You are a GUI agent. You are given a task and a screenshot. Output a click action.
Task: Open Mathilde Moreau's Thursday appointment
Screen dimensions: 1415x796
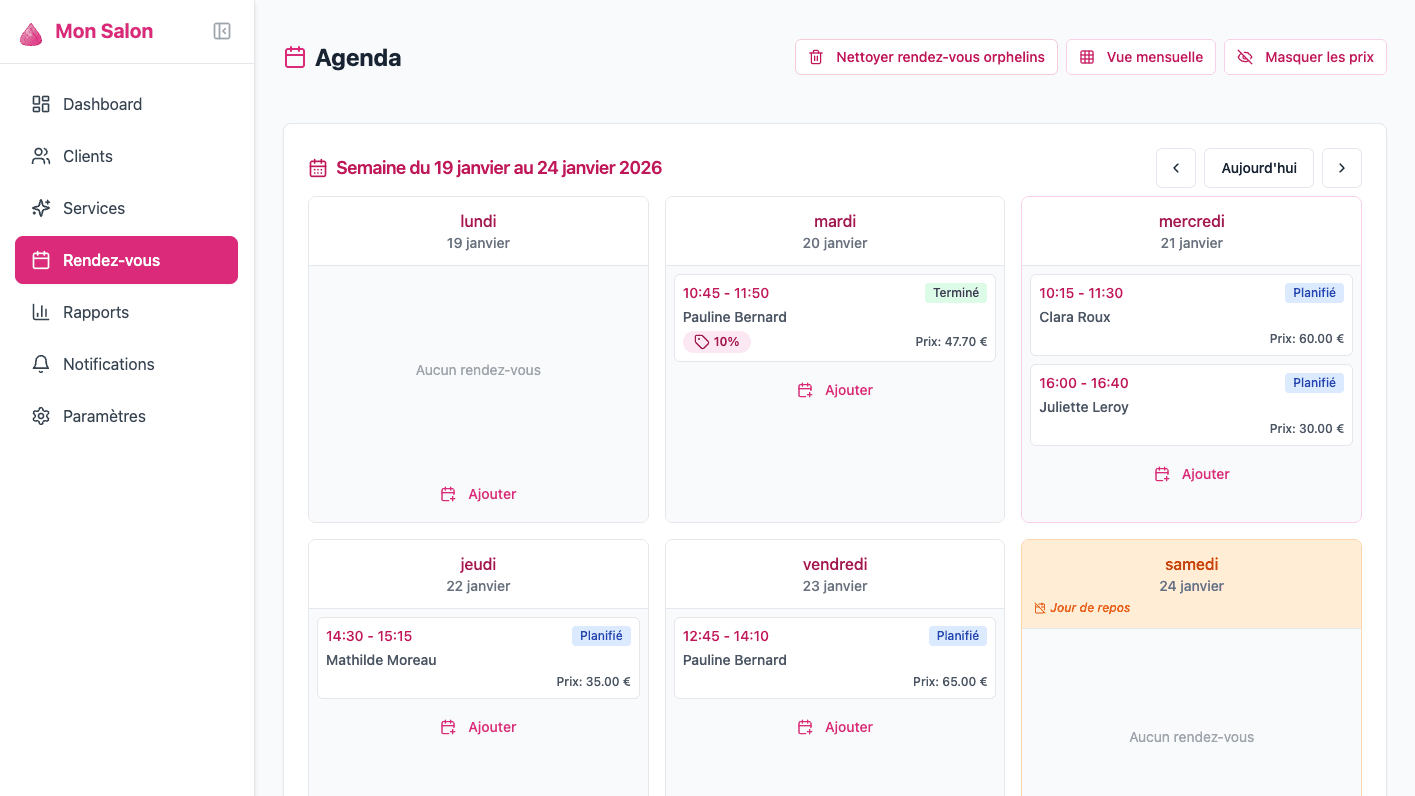click(x=478, y=657)
